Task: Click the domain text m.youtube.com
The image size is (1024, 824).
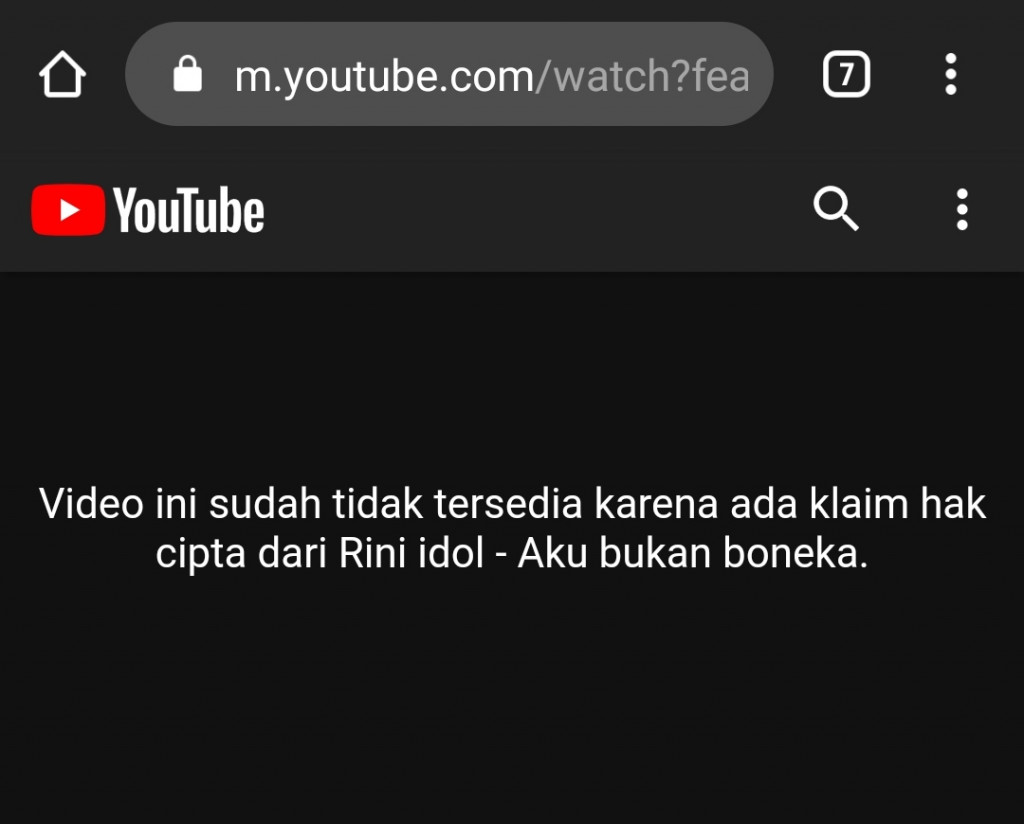Action: 384,76
